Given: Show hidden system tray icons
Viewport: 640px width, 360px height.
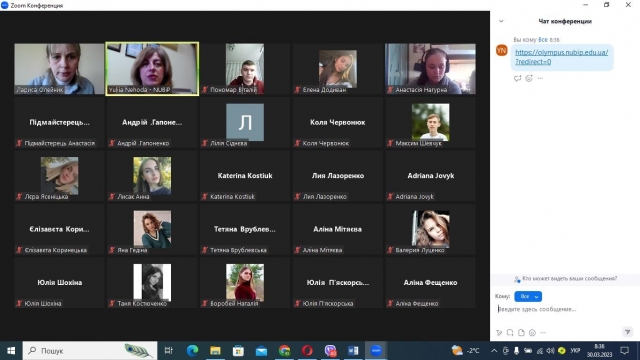Looking at the screenshot, I should (x=494, y=351).
